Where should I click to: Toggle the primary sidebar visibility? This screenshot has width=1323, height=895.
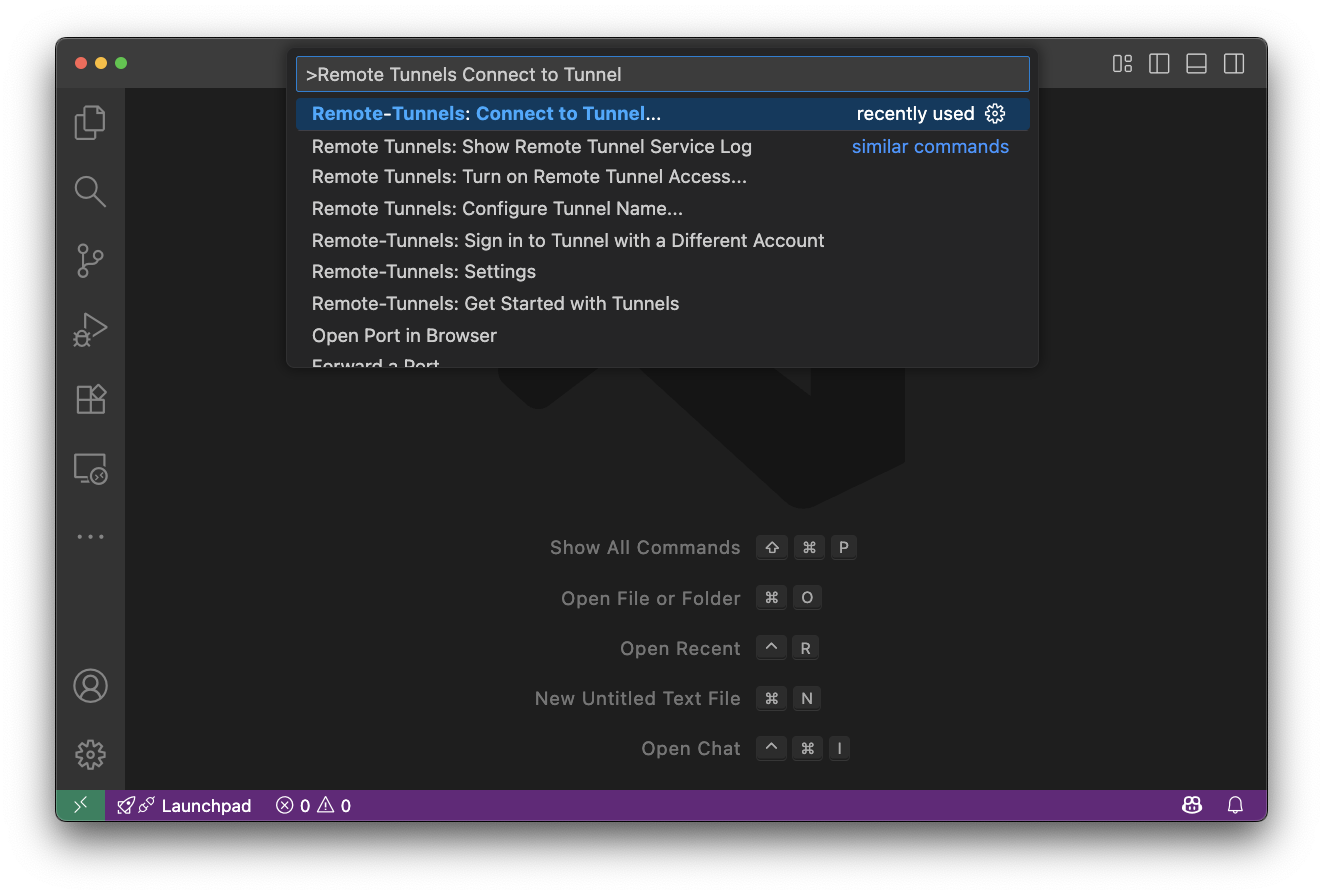[1158, 63]
